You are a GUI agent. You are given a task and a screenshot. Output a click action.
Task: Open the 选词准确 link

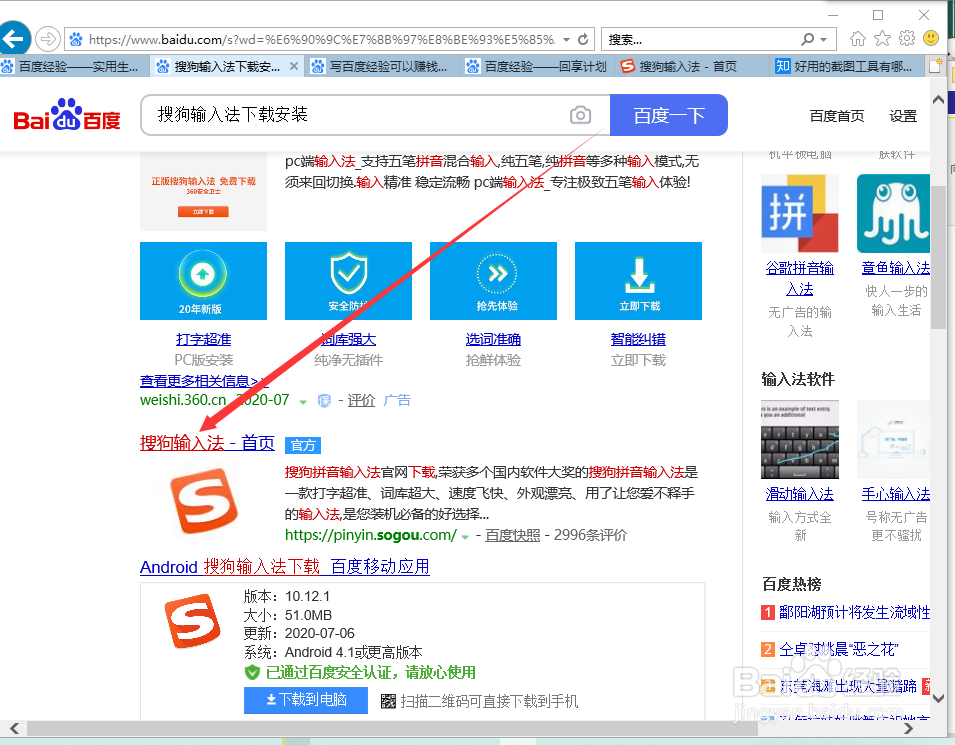[493, 339]
